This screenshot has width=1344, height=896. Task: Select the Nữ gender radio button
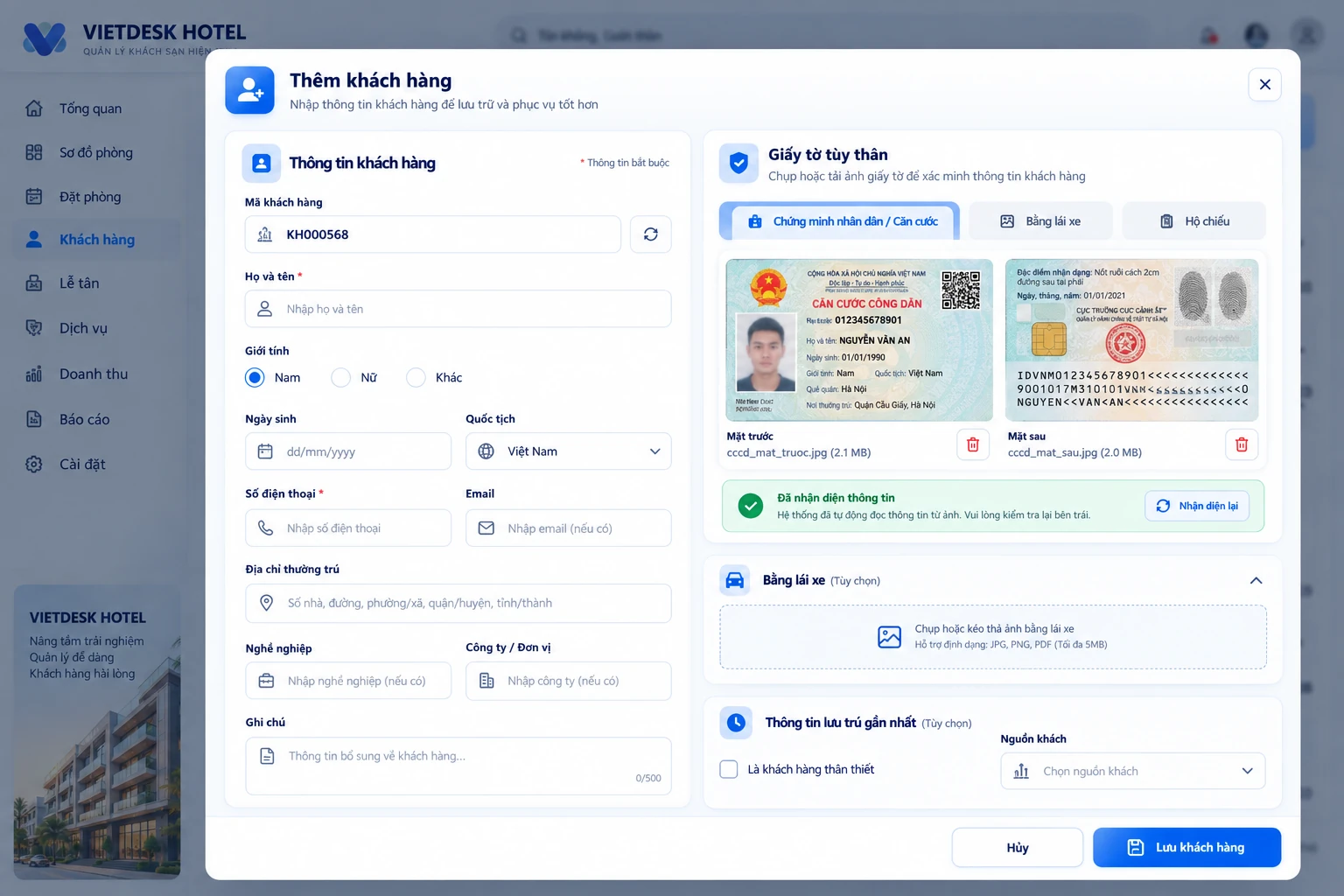[x=340, y=377]
